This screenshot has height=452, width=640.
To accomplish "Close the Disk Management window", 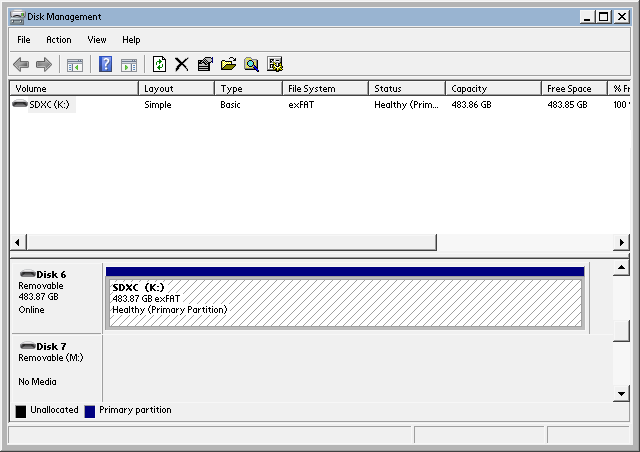I will click(x=622, y=17).
